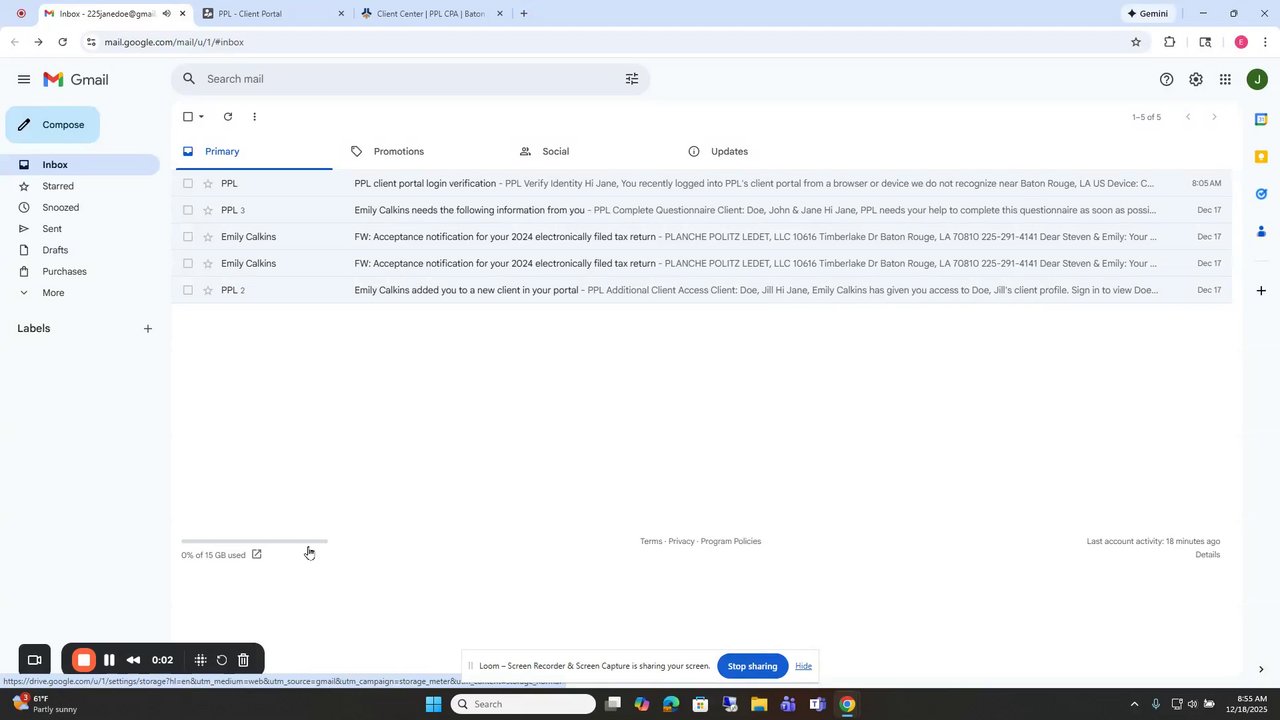Select the Primary inbox tab
The height and width of the screenshot is (720, 1280).
[x=252, y=152]
